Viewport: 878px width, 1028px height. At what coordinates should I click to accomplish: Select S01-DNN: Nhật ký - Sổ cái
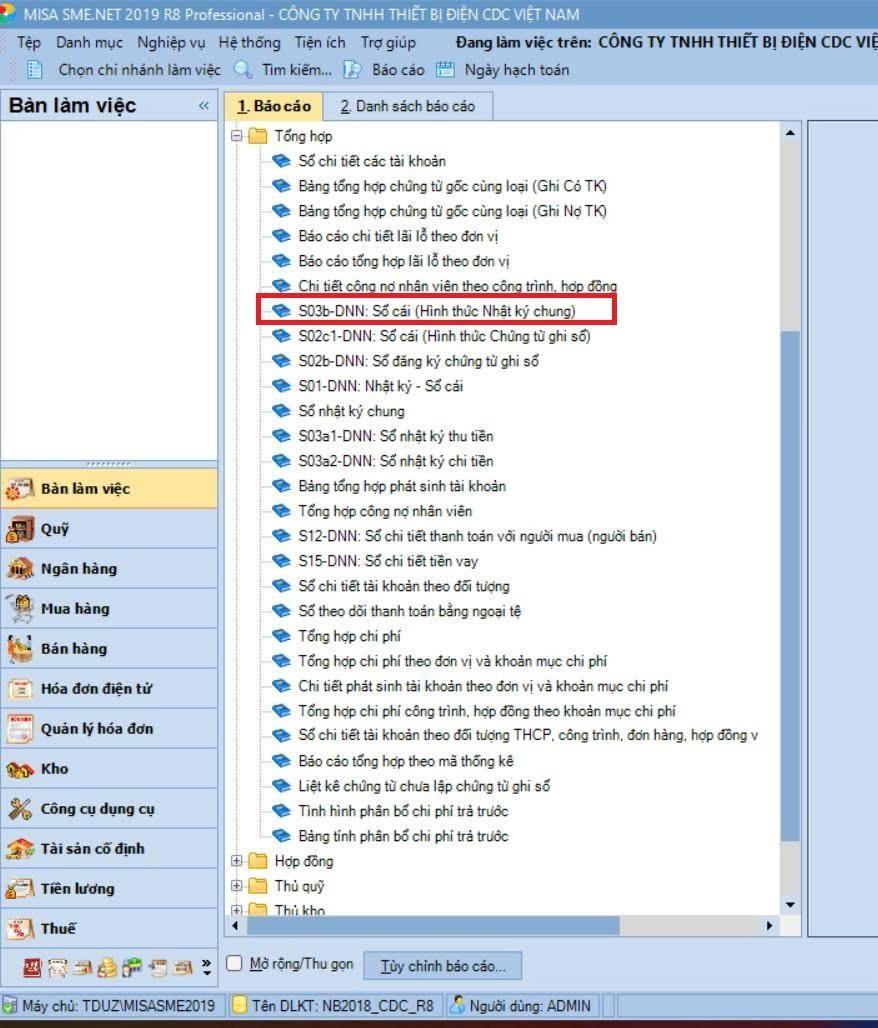pyautogui.click(x=380, y=386)
